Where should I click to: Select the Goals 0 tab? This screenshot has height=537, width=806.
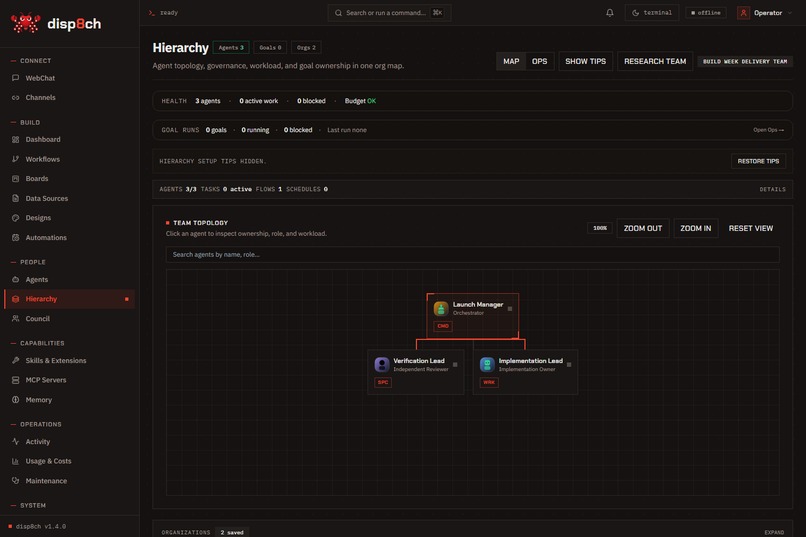(x=270, y=47)
